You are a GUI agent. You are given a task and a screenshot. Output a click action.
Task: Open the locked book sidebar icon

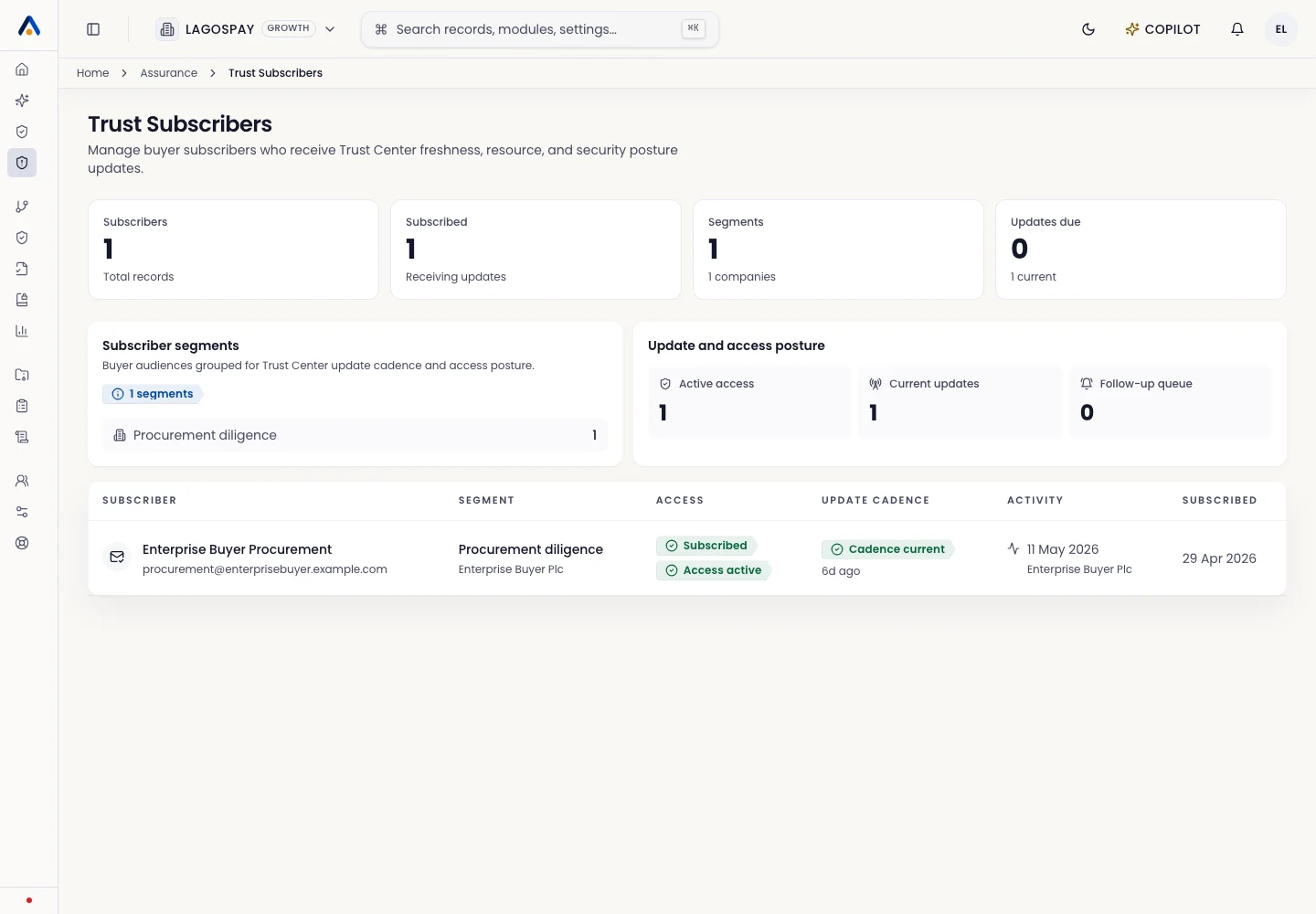point(22,300)
